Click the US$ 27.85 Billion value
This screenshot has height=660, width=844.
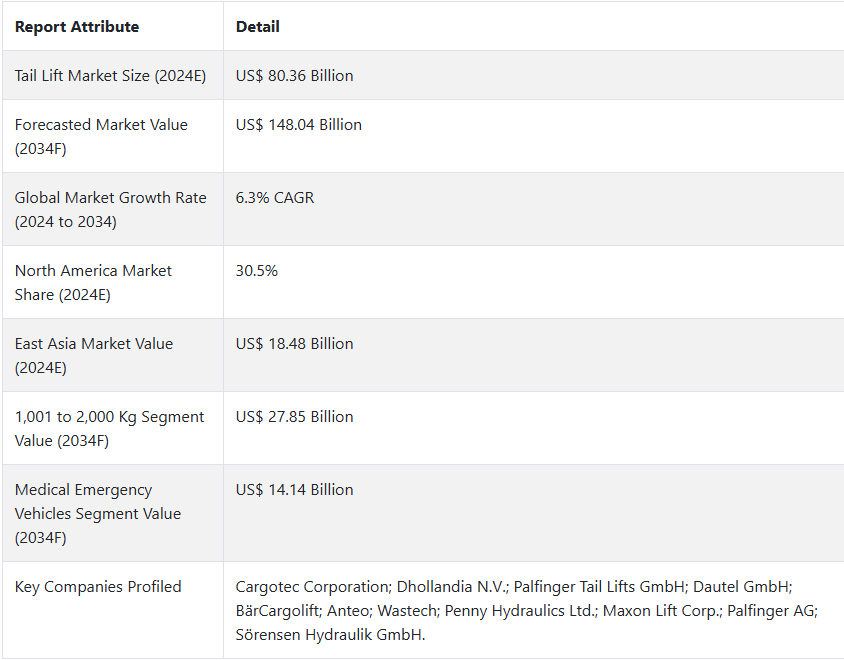pyautogui.click(x=294, y=417)
